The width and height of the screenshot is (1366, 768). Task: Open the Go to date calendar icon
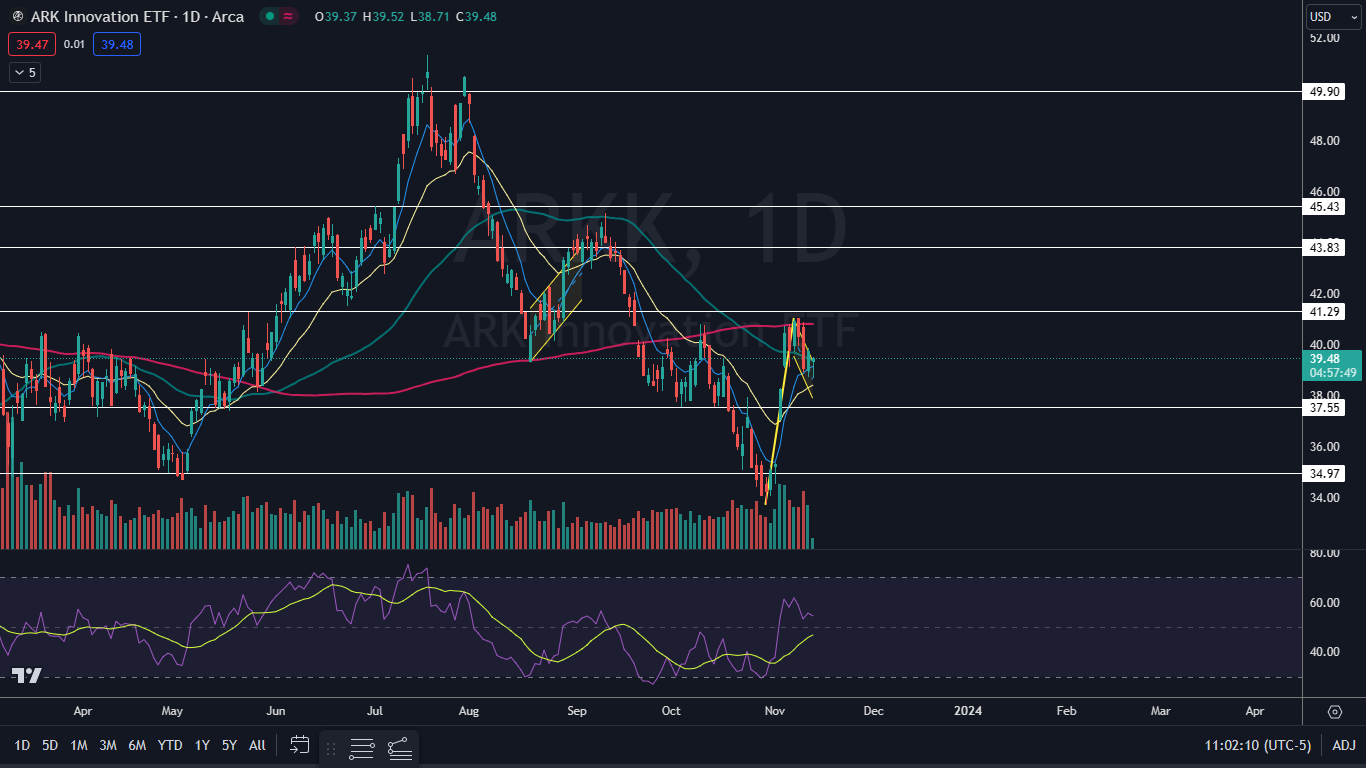(300, 745)
